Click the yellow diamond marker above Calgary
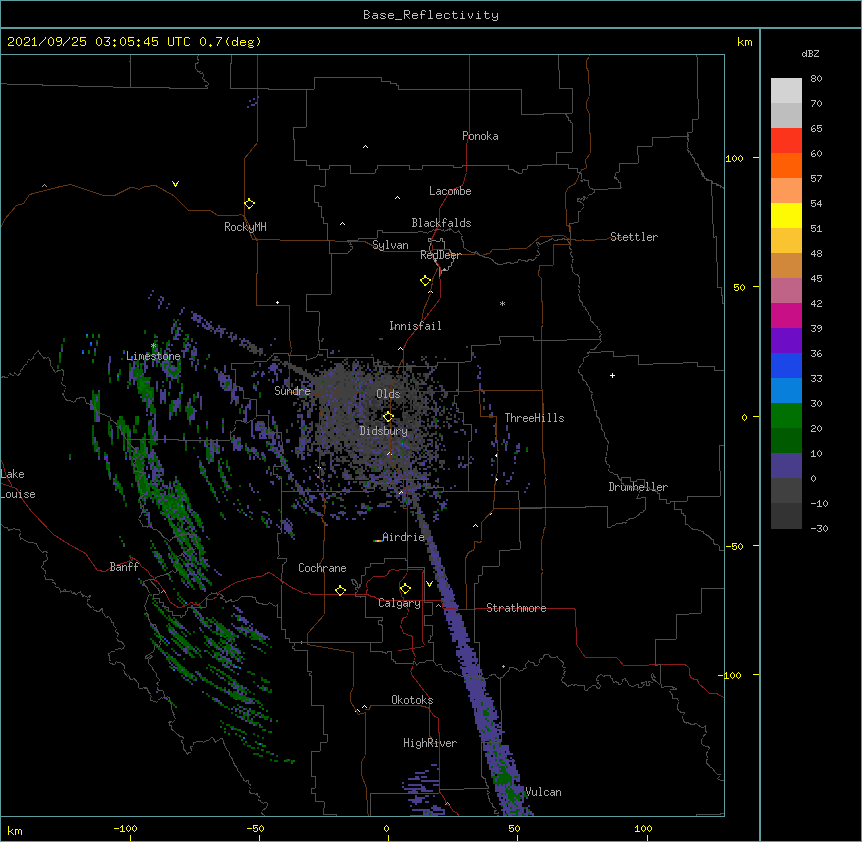Viewport: 862px width, 842px height. (x=405, y=589)
